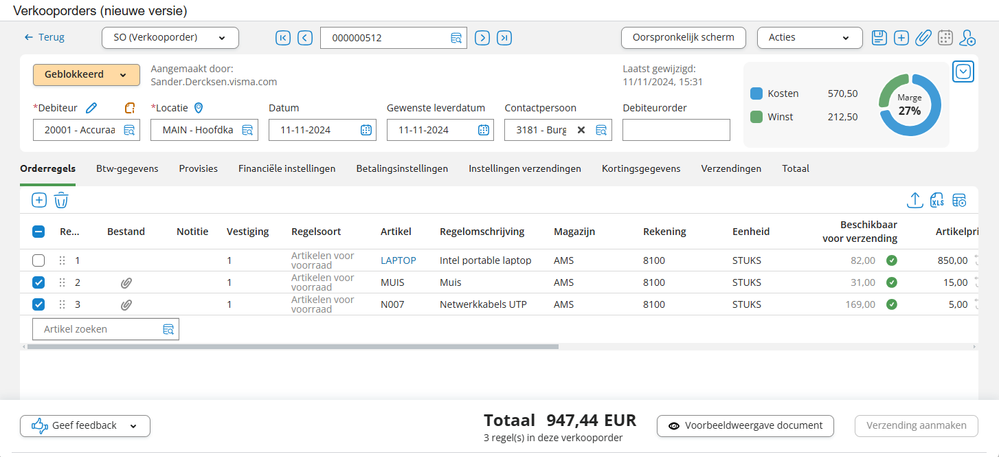The height and width of the screenshot is (457, 999).
Task: Select the Orderregels tab
Action: [x=48, y=169]
